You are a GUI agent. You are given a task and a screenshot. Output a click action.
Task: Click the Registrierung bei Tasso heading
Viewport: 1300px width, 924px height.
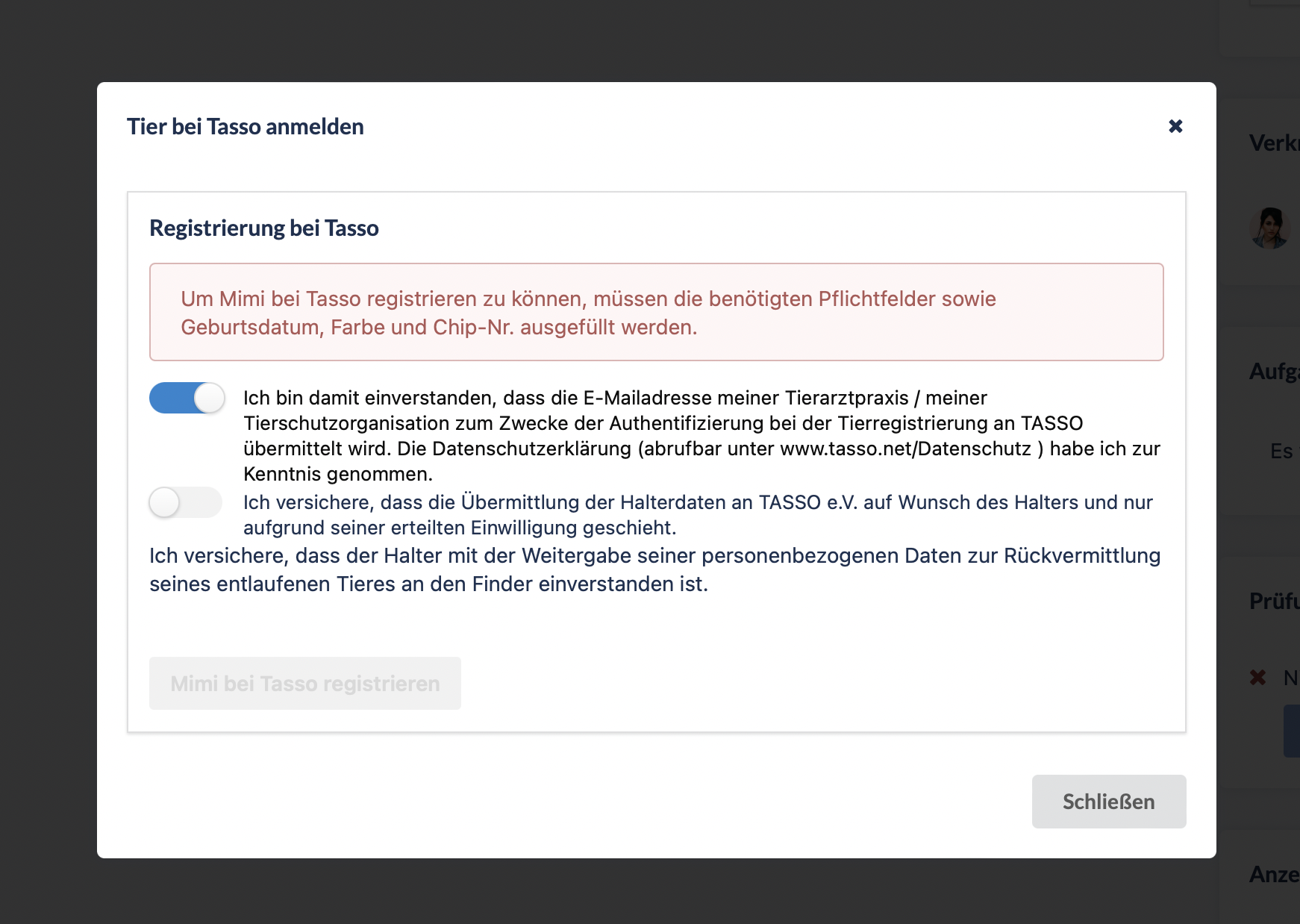(264, 228)
